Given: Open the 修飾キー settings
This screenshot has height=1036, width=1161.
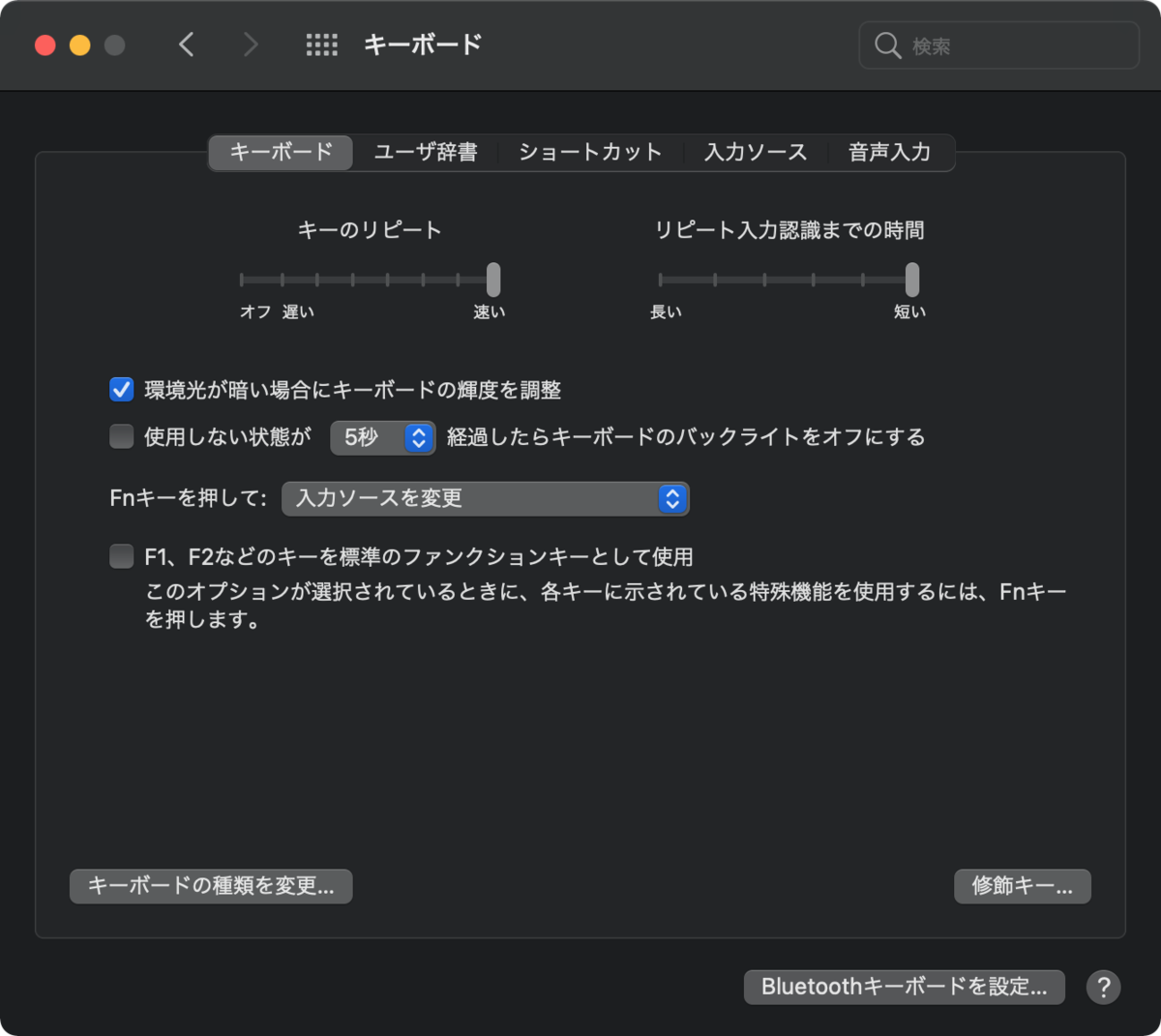Looking at the screenshot, I should click(x=1022, y=886).
